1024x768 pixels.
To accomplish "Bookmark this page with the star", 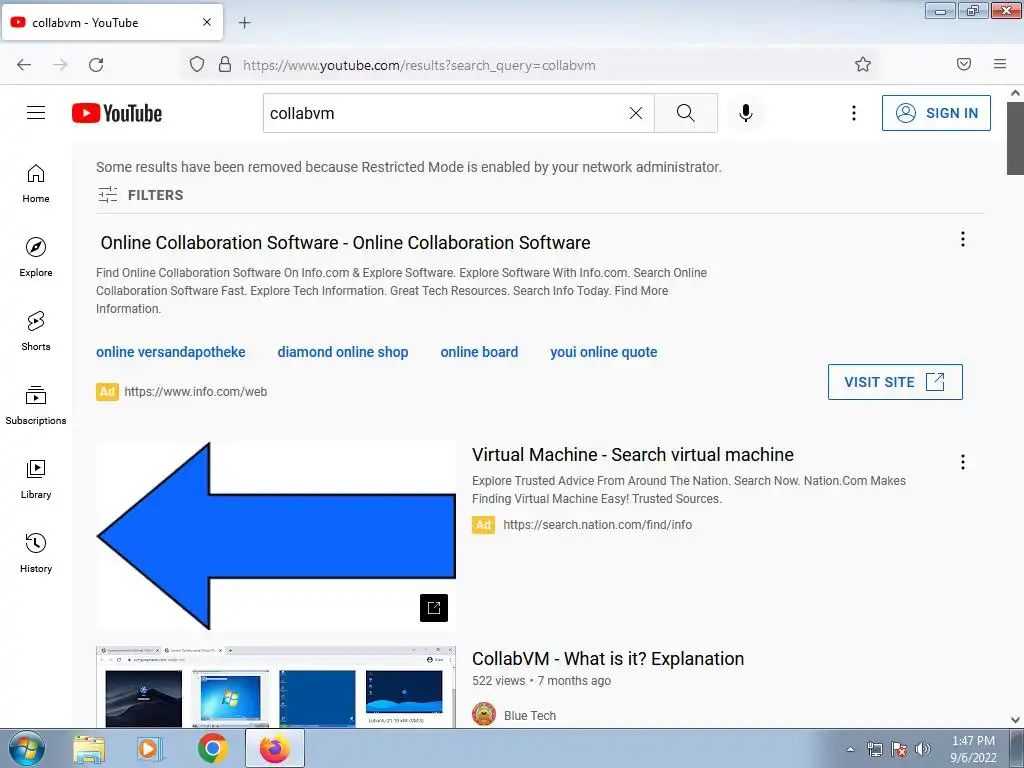I will [x=863, y=64].
